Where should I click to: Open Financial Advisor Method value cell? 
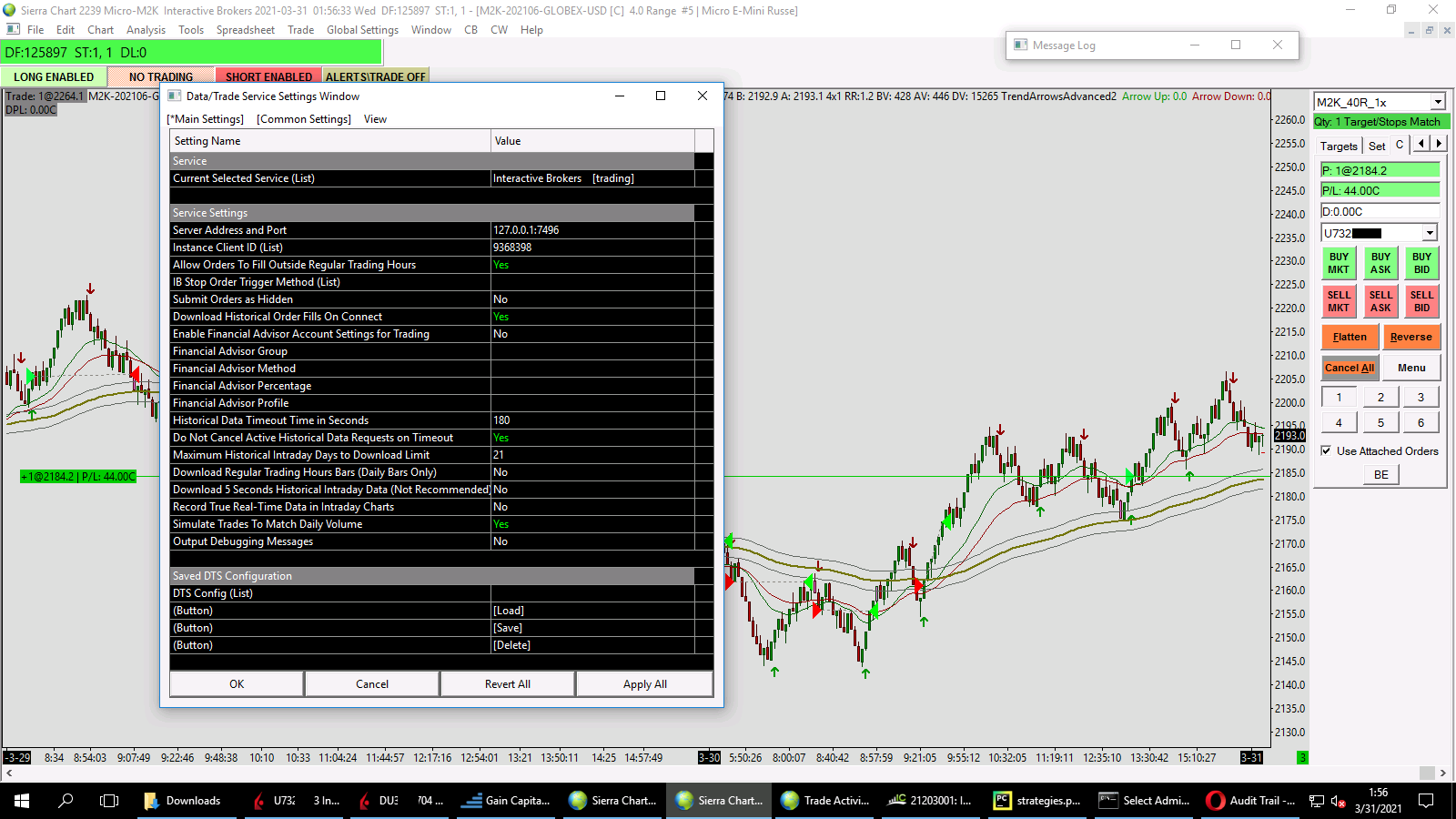tap(592, 369)
